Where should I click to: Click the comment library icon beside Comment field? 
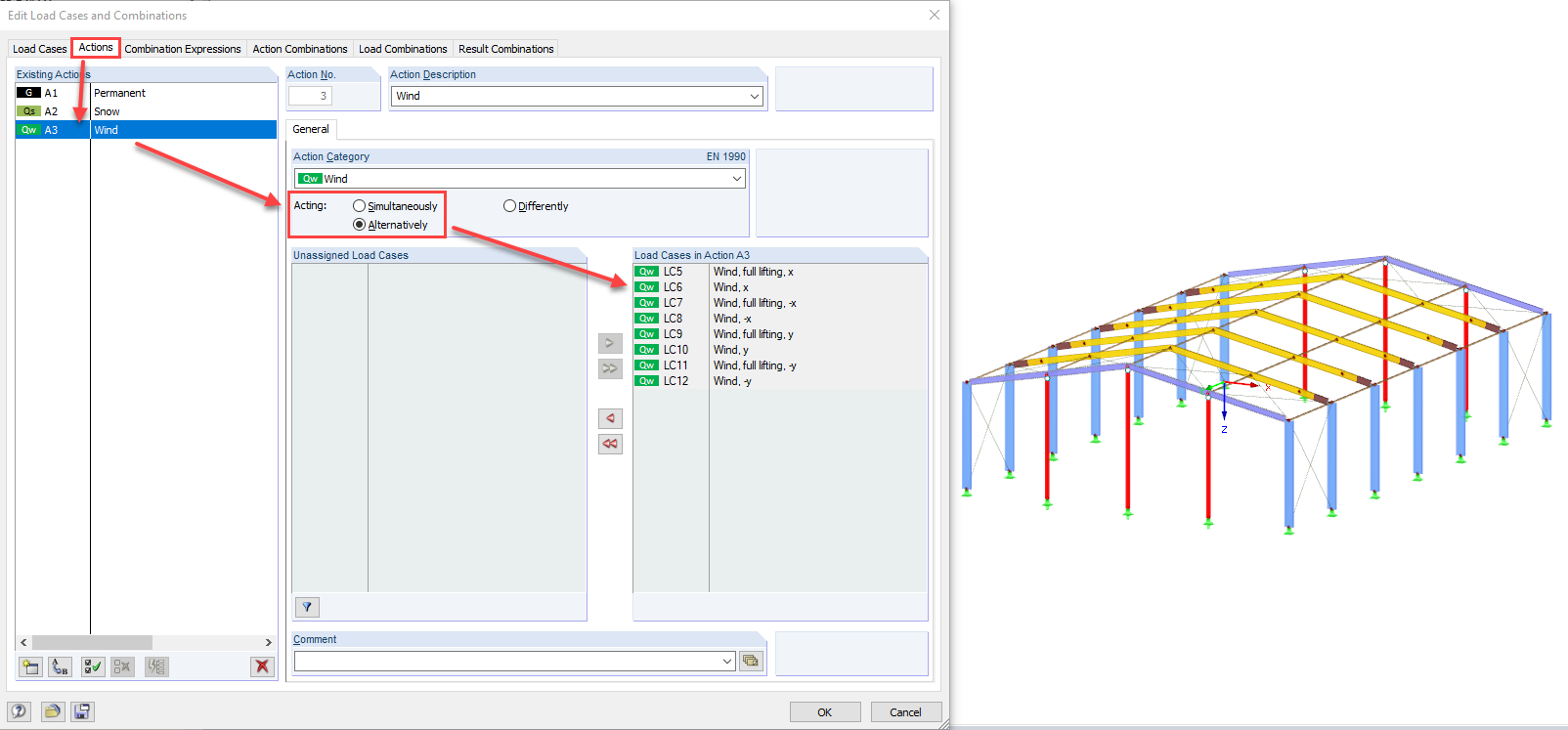(751, 661)
